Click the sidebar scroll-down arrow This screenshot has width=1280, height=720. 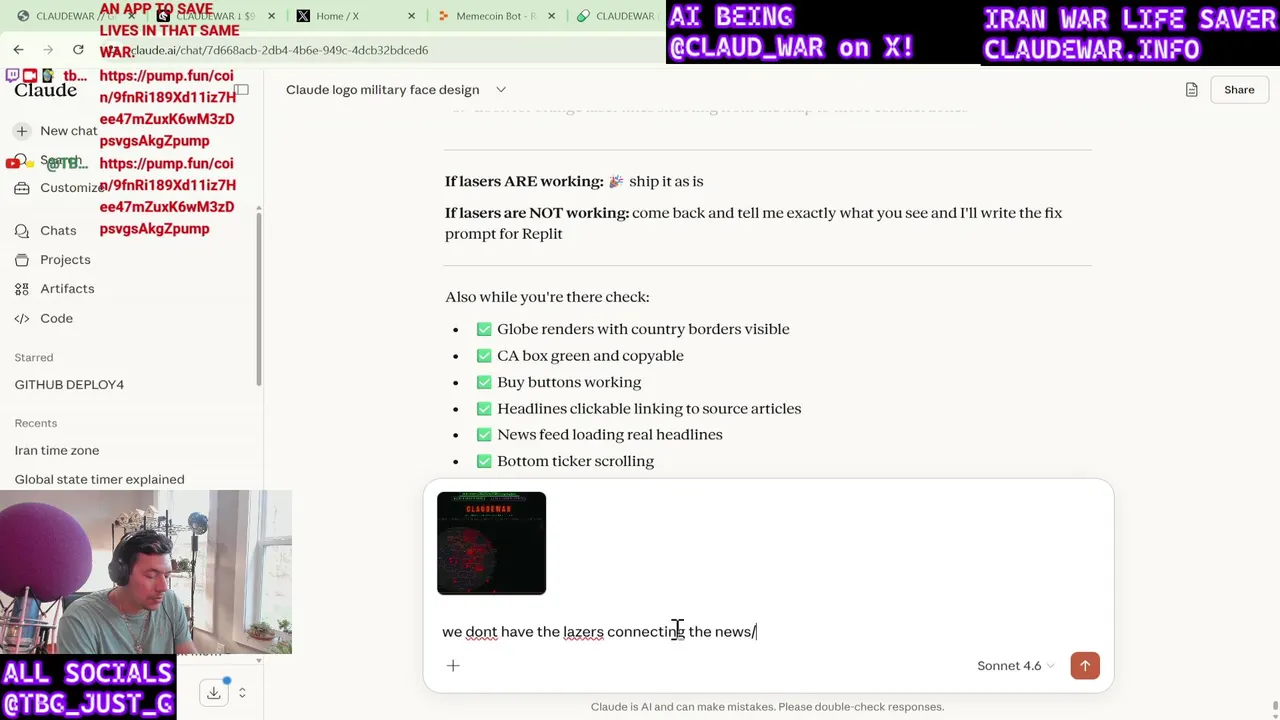tap(259, 661)
